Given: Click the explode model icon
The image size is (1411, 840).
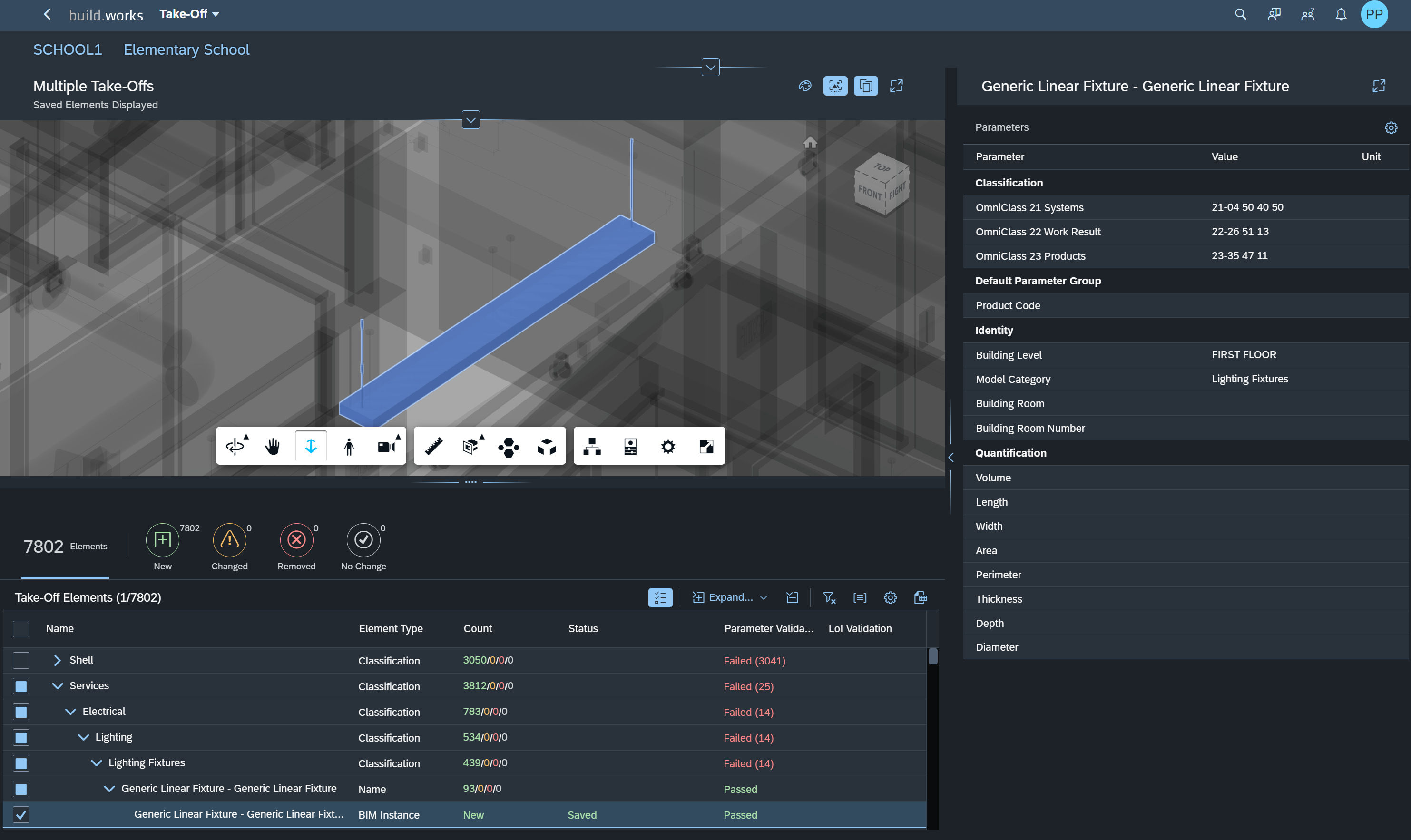Looking at the screenshot, I should click(x=547, y=446).
